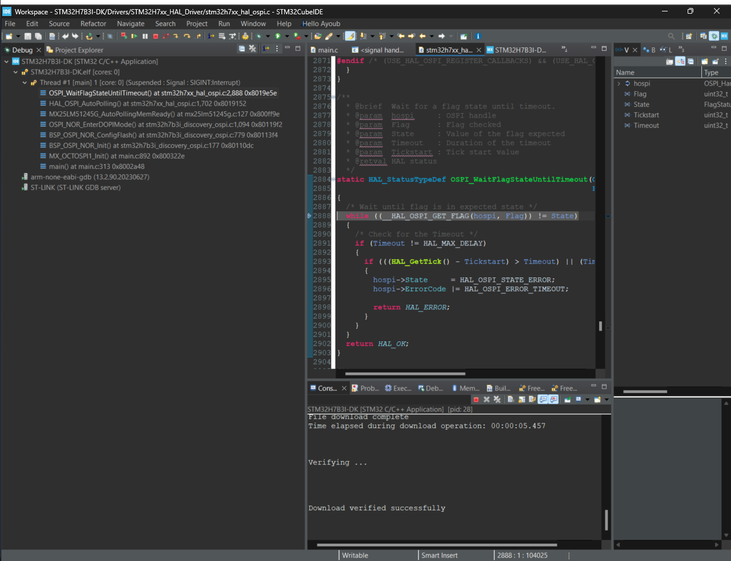Toggle Word Wrap in Console toolbar
This screenshot has width=731, height=561.
click(x=532, y=400)
